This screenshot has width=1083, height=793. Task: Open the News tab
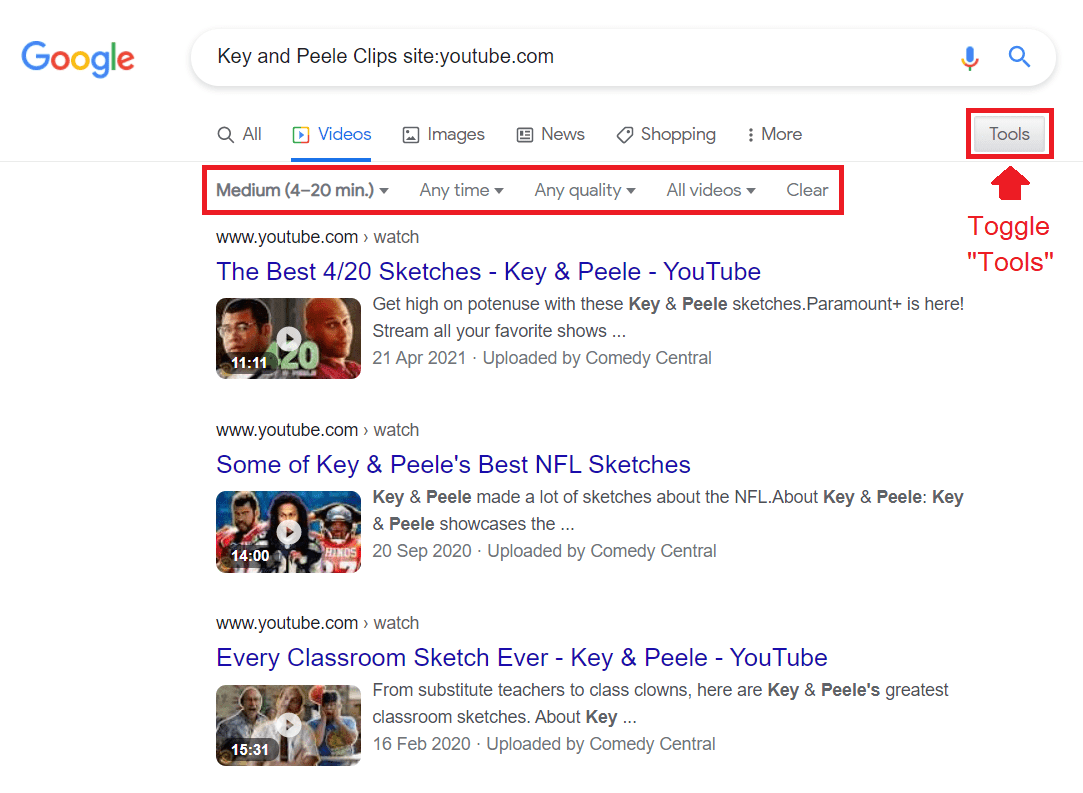pos(550,134)
